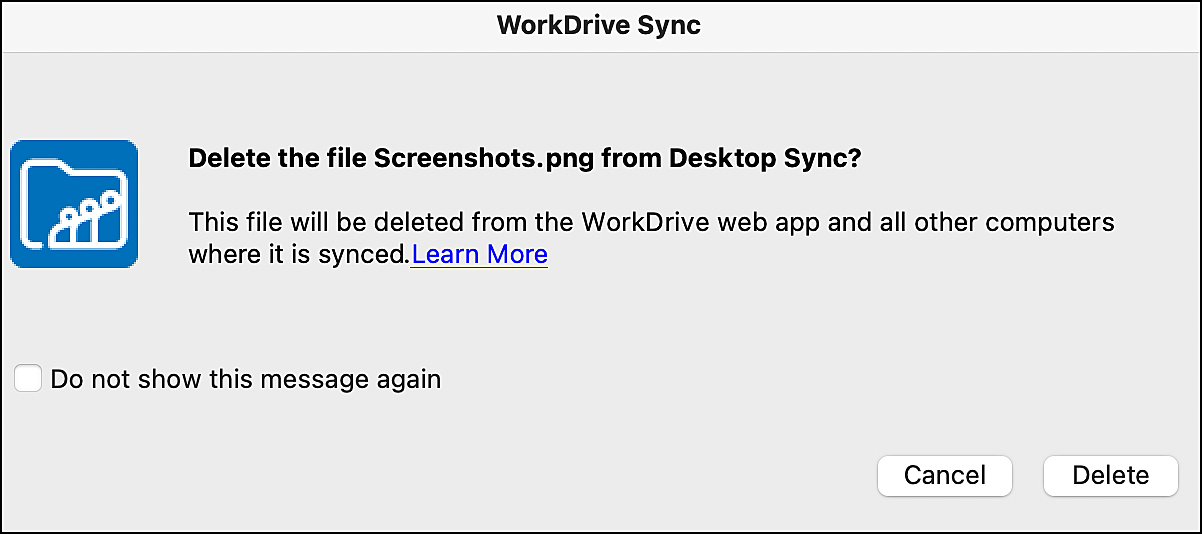Click the WorkDrive Sync window title
The height and width of the screenshot is (534, 1202).
599,26
